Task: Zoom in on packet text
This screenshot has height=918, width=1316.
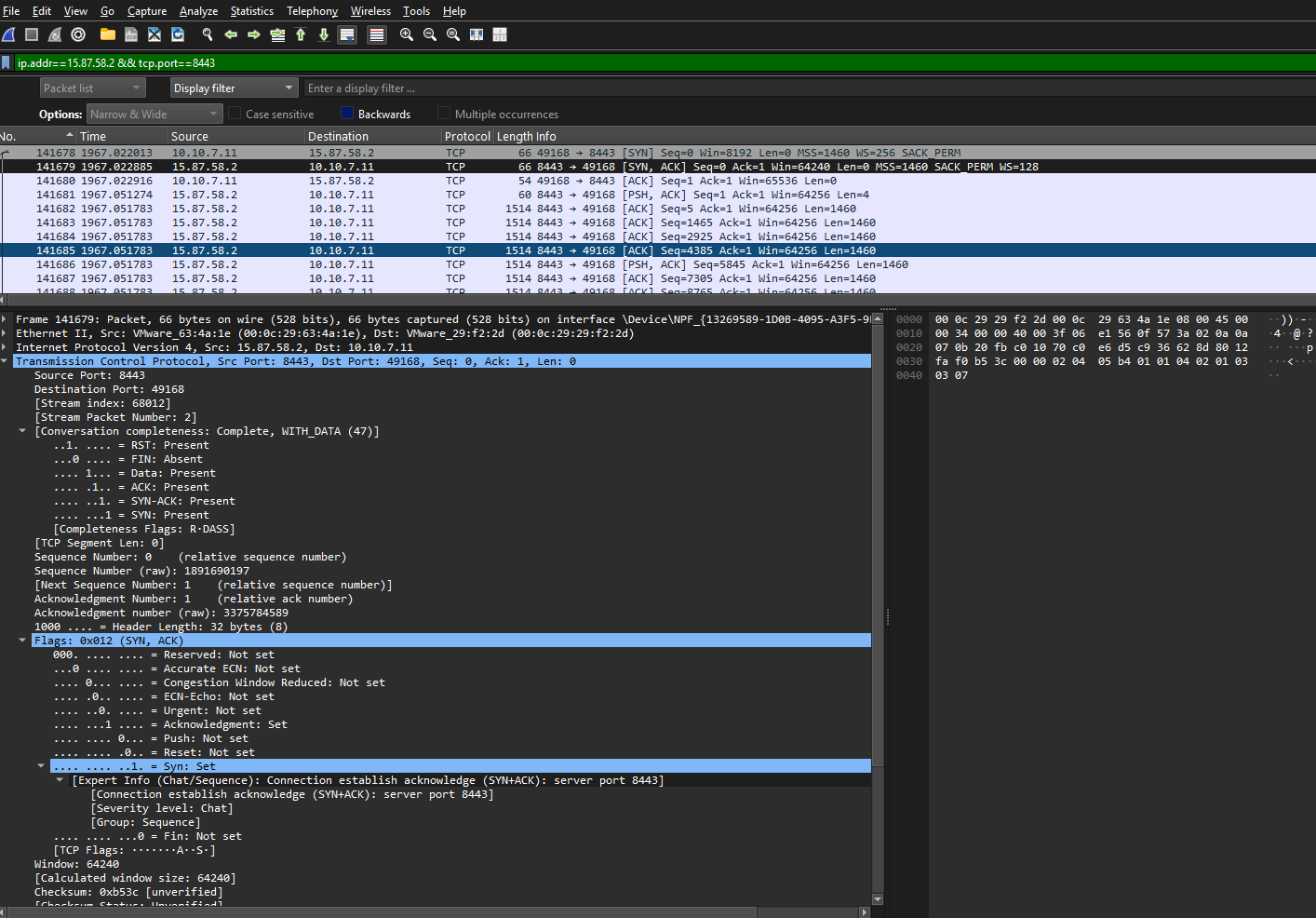Action: click(x=407, y=34)
